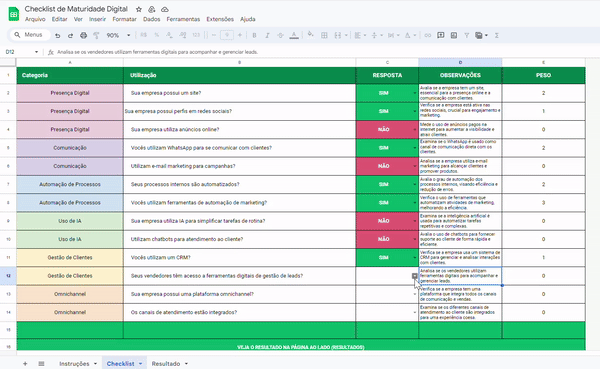Open RESPOSTA dropdown for omnichannel platform question
The width and height of the screenshot is (600, 369).
tap(414, 294)
